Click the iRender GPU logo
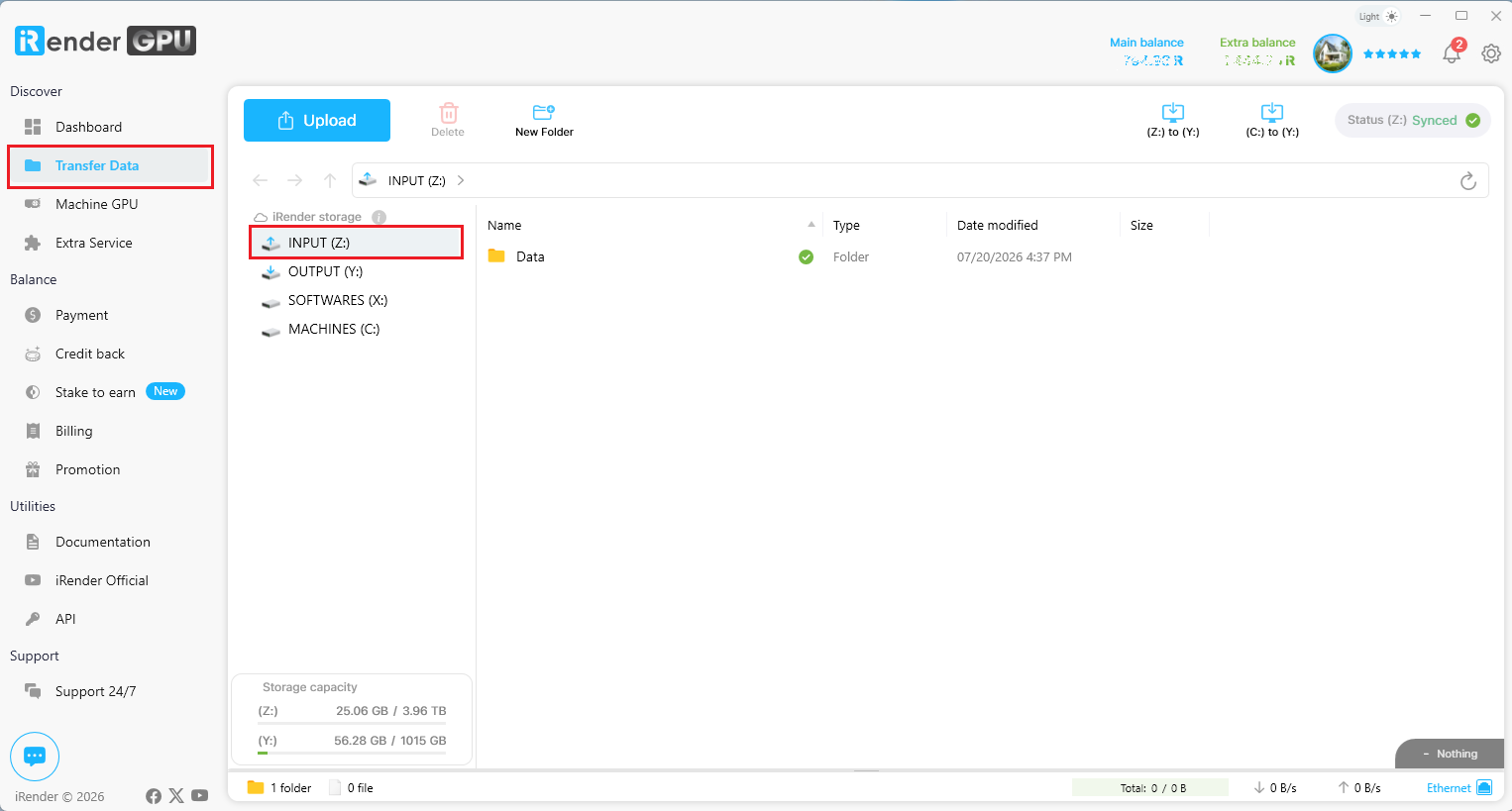The height and width of the screenshot is (811, 1512). [105, 41]
